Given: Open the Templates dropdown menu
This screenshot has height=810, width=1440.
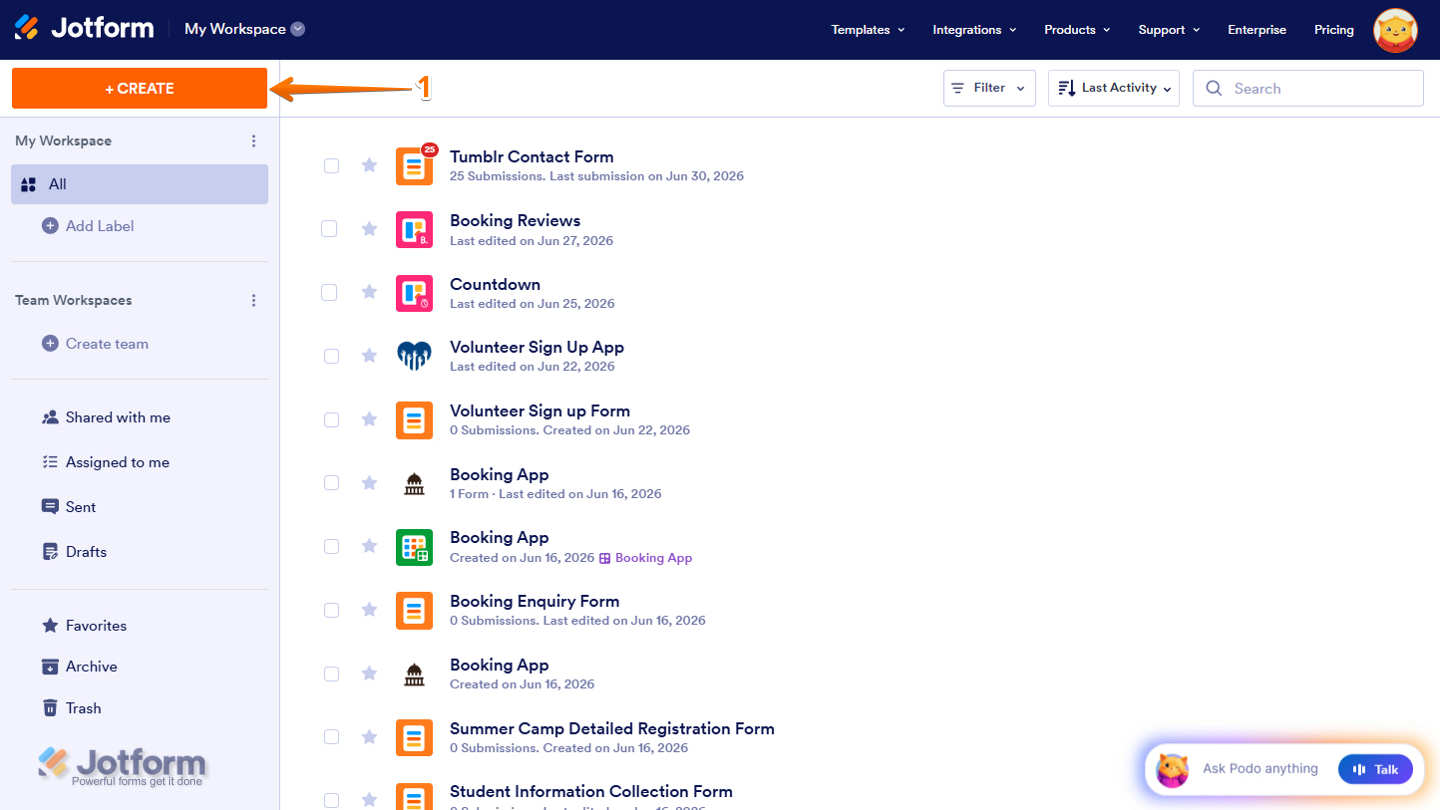Looking at the screenshot, I should tap(868, 30).
